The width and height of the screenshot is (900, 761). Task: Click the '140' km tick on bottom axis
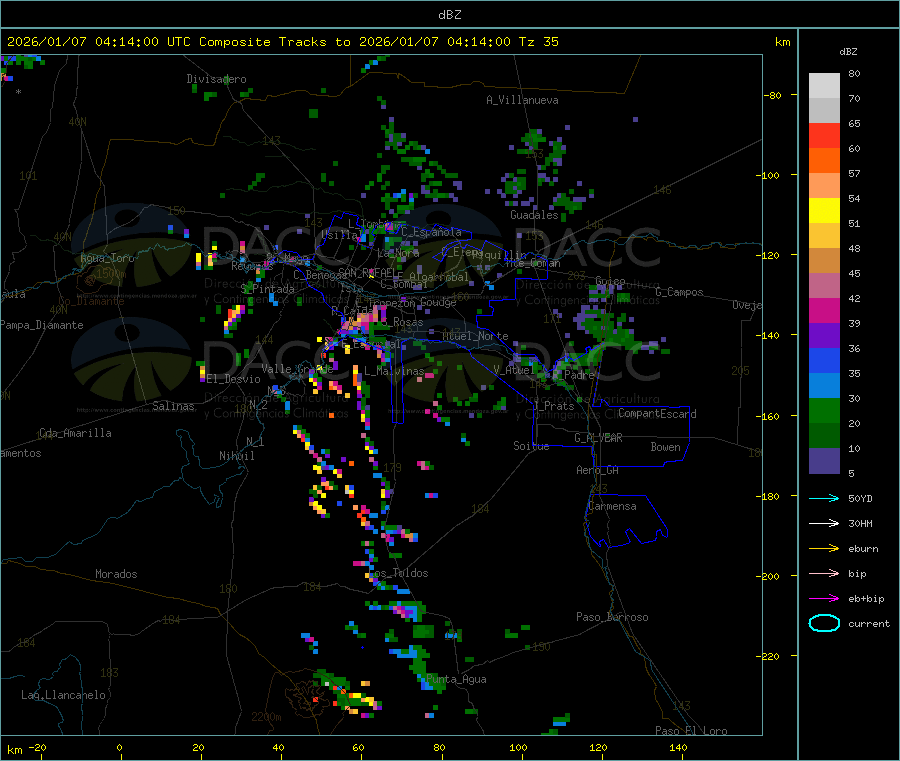(x=678, y=748)
